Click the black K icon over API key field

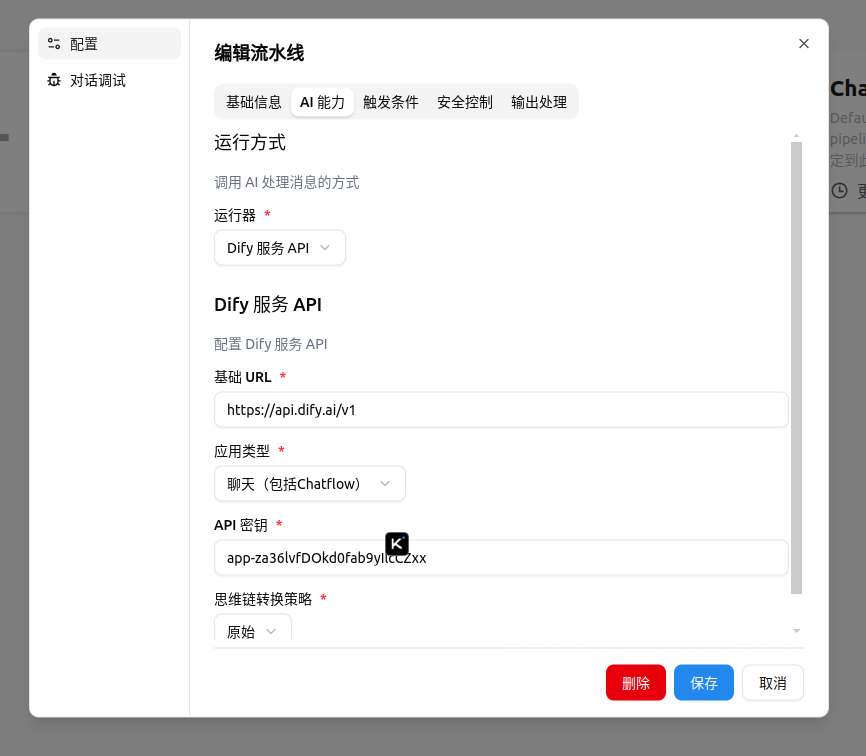click(x=397, y=544)
